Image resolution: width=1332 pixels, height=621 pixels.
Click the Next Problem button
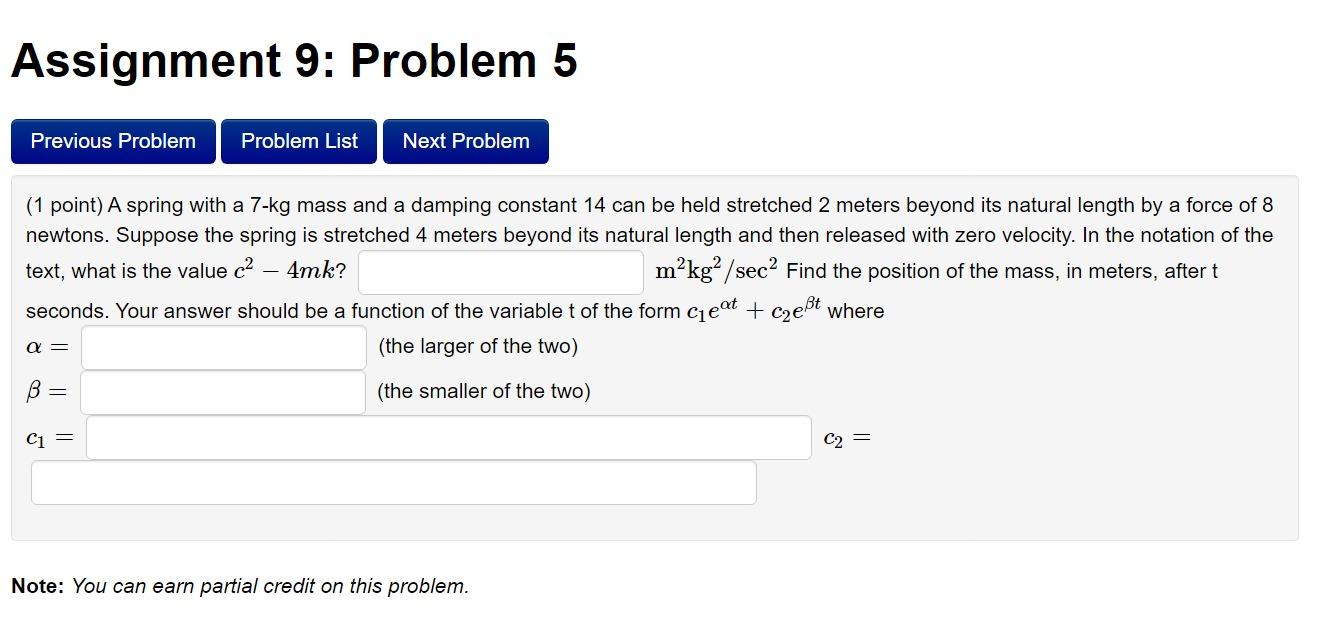(465, 141)
